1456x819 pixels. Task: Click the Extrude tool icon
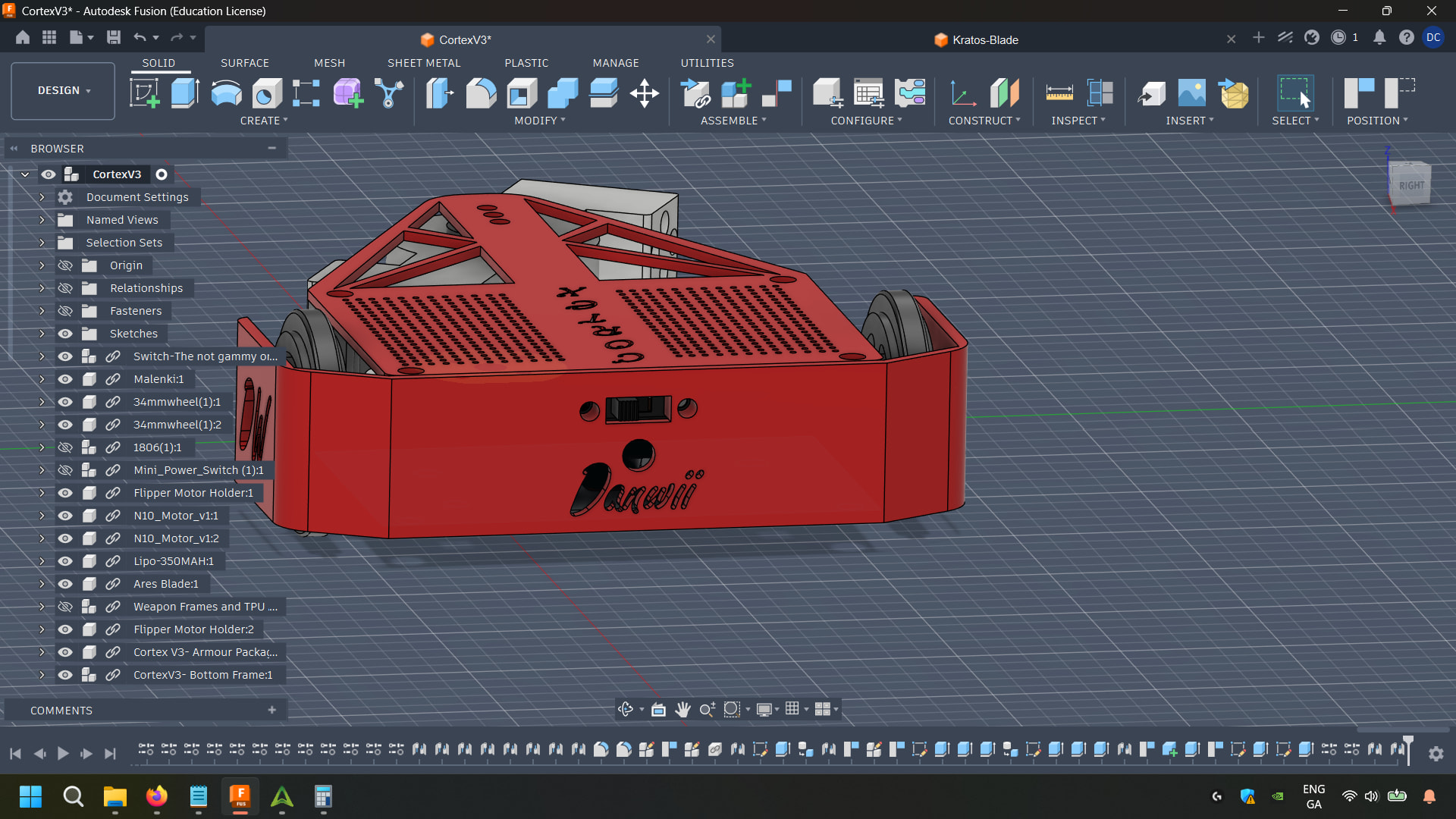coord(185,93)
